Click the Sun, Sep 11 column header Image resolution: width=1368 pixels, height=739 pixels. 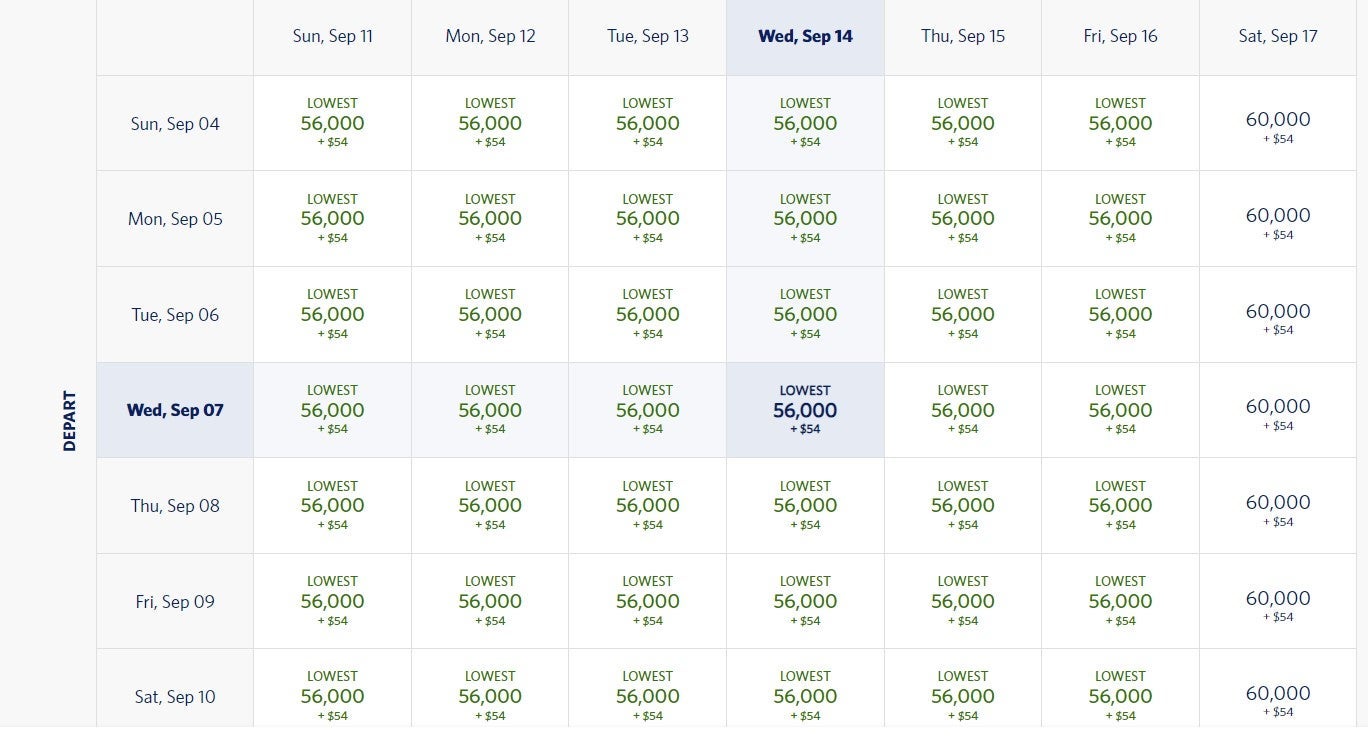(x=332, y=37)
